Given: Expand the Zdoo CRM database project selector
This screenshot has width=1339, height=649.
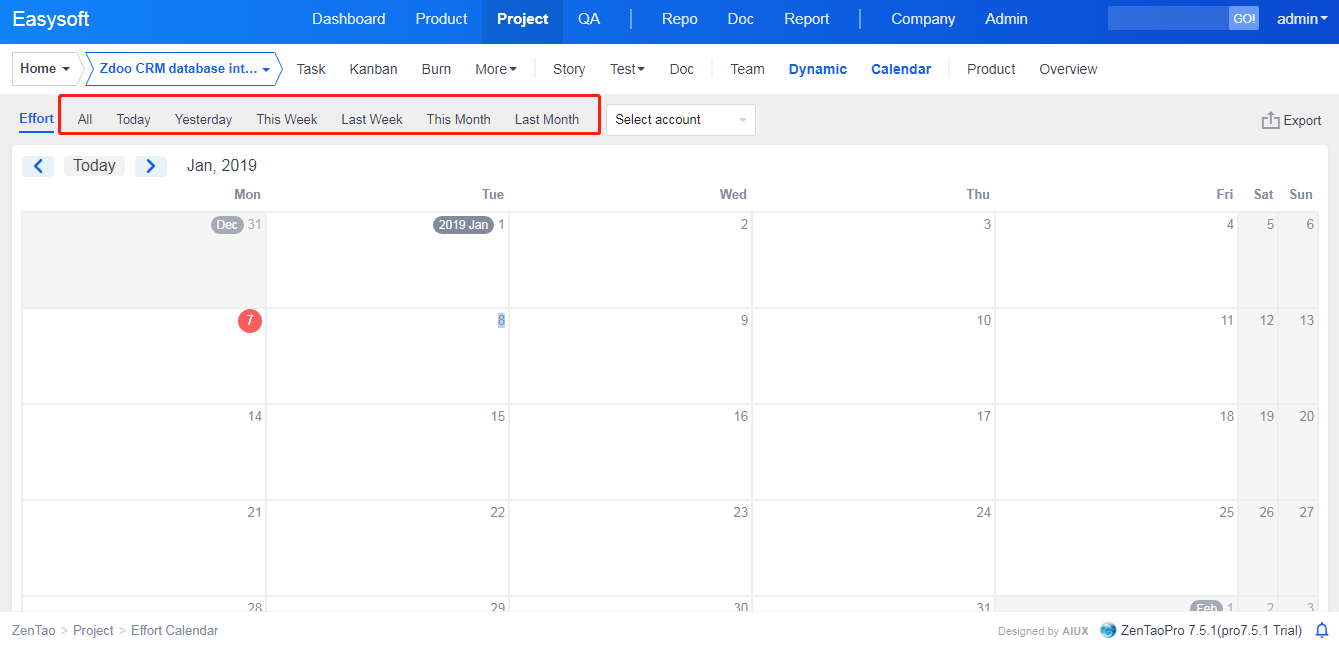Looking at the screenshot, I should (184, 69).
